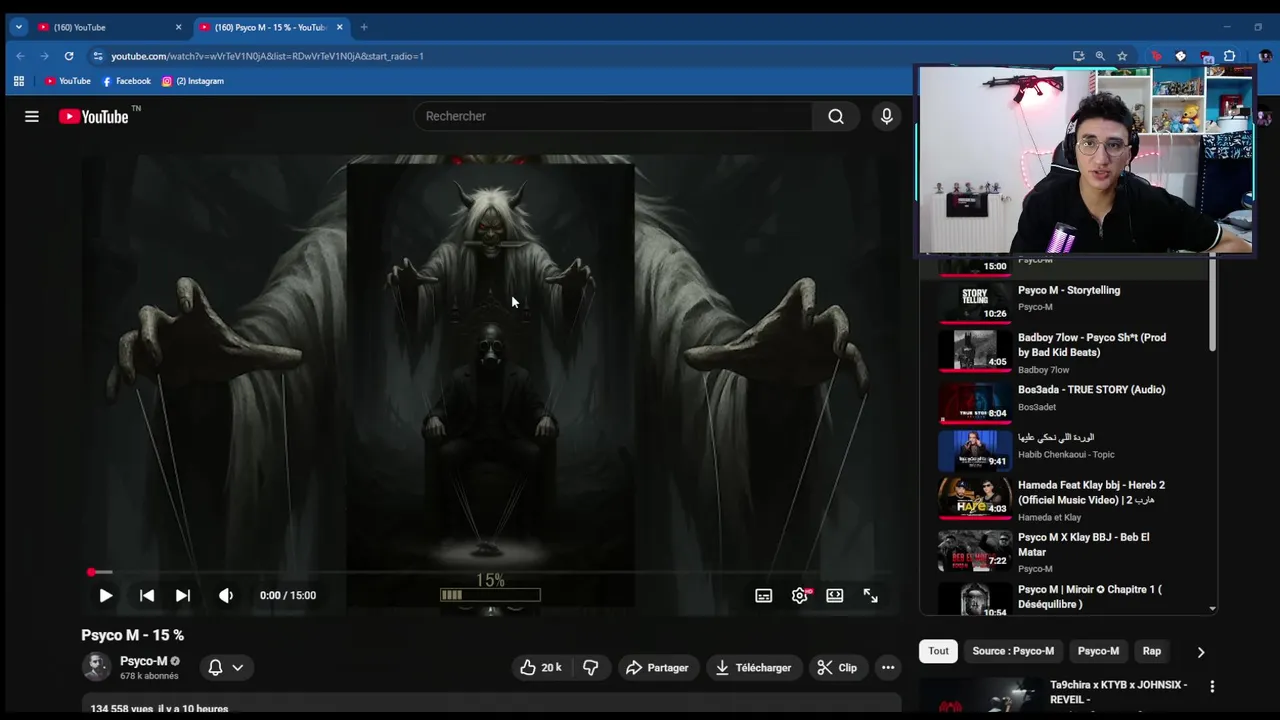Viewport: 1280px width, 720px height.
Task: Open the Psyco-M channel avatar
Action: [x=96, y=667]
